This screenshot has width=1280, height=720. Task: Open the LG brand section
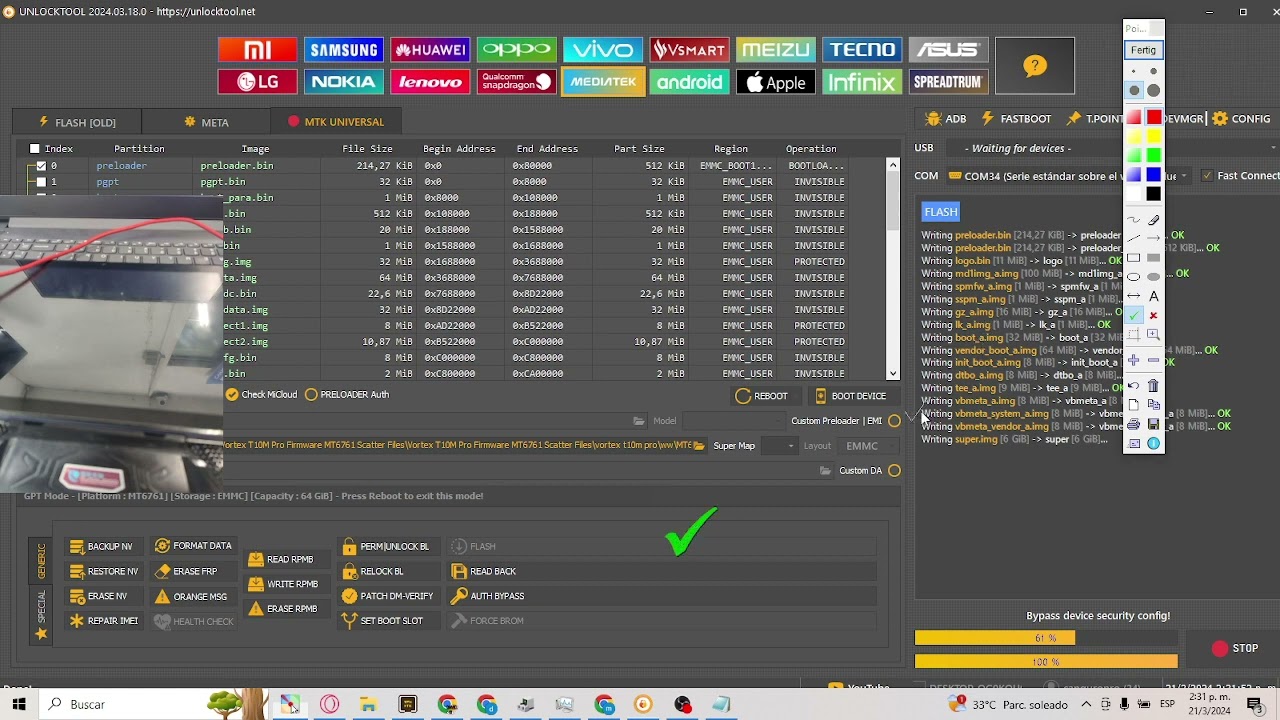click(257, 82)
